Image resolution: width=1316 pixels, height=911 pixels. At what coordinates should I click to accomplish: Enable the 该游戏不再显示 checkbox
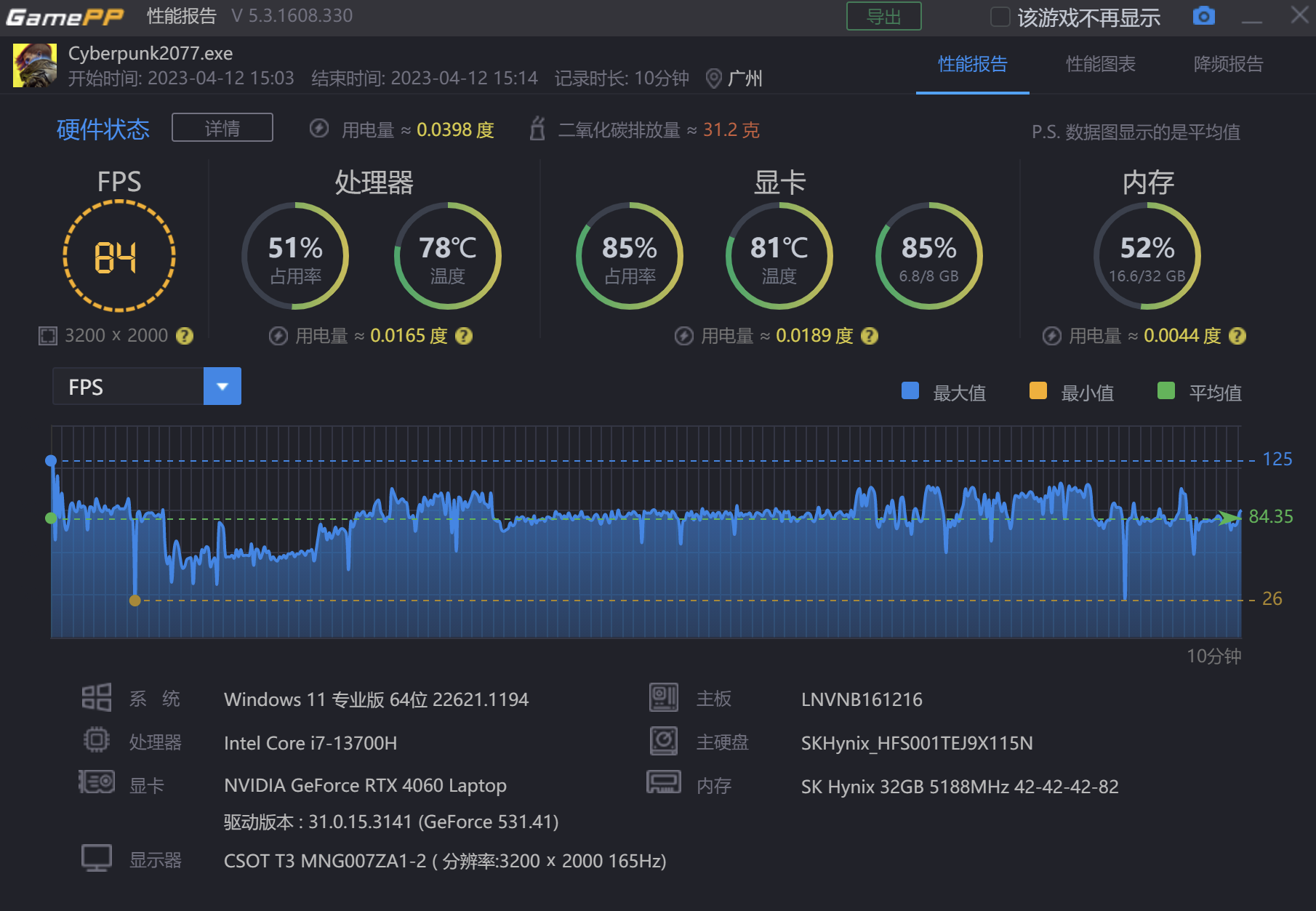(x=1000, y=17)
